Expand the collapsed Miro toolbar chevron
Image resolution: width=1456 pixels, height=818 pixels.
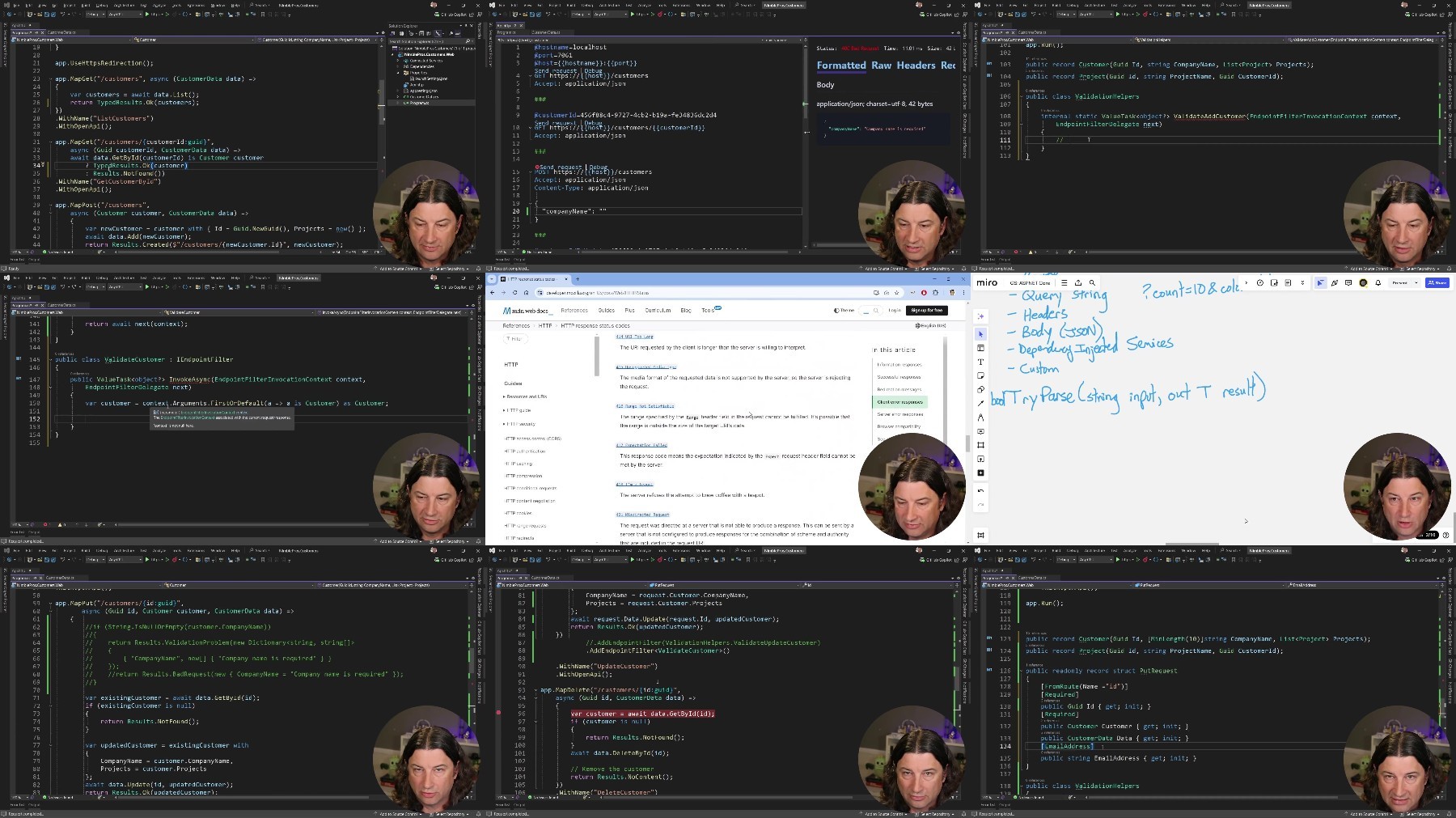pos(1246,282)
